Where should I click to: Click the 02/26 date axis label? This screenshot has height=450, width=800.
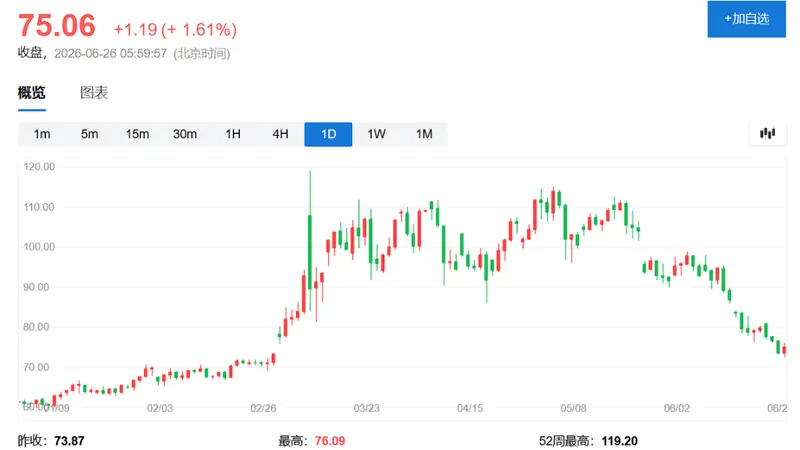pos(263,408)
